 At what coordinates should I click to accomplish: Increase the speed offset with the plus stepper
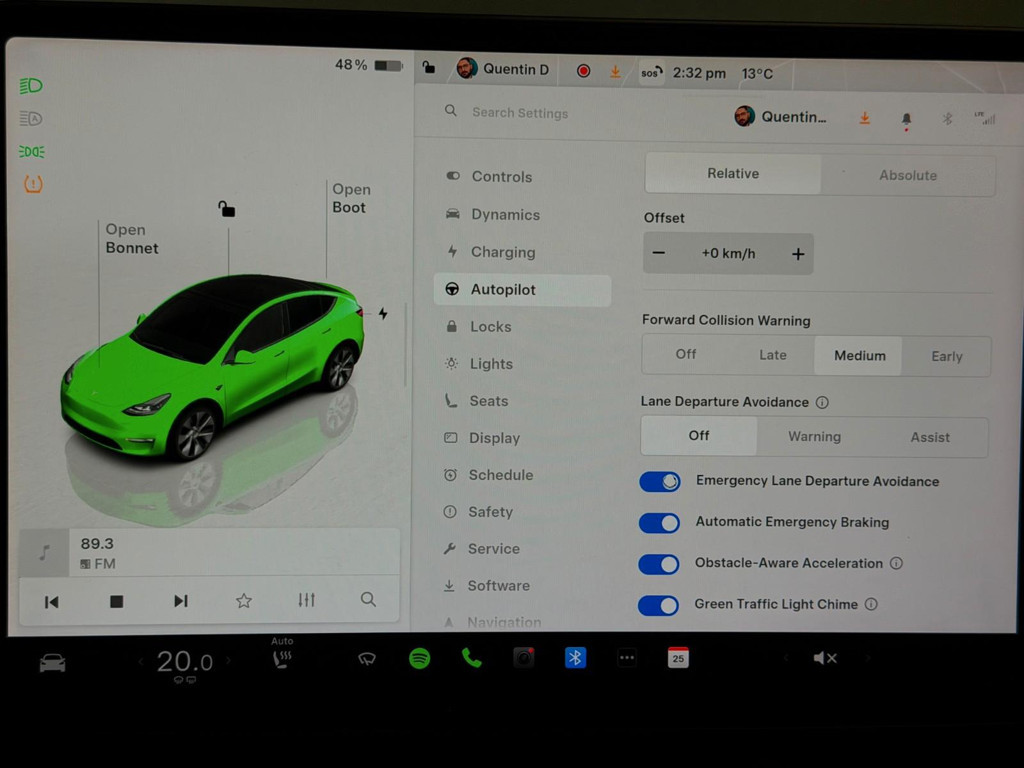coord(798,253)
